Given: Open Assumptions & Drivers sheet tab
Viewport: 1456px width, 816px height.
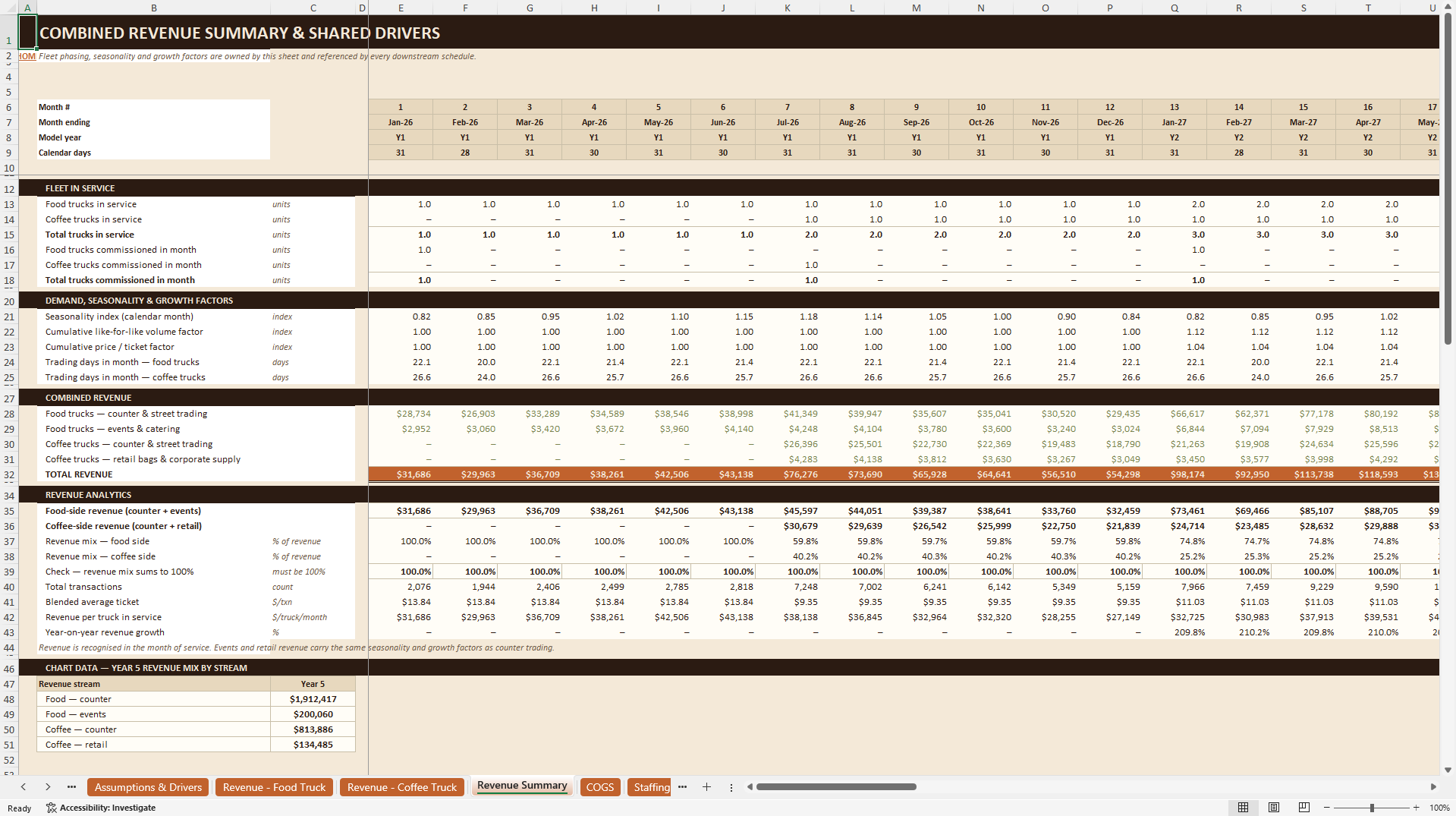Looking at the screenshot, I should coord(148,787).
